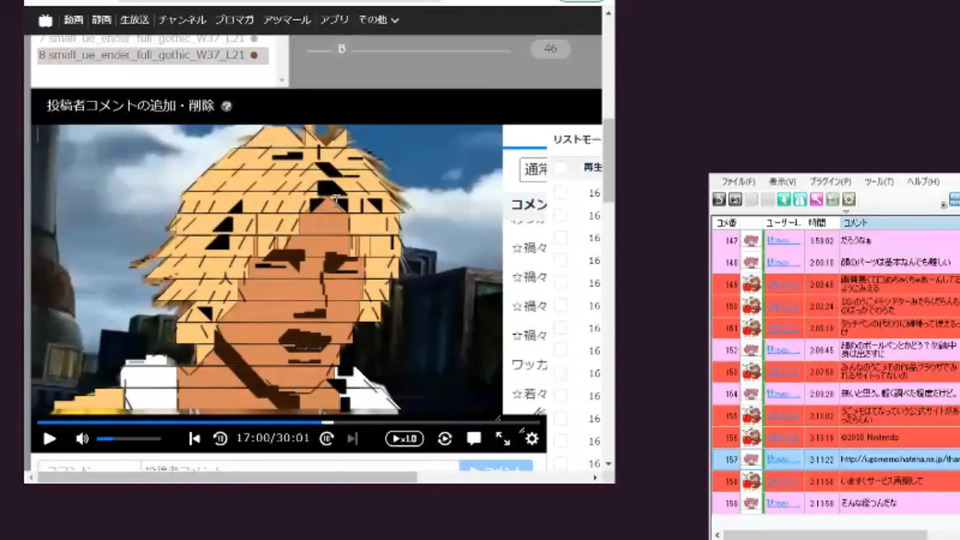Viewport: 960px width, 540px height.
Task: Go to 生放送 in the top navigation
Action: coord(134,20)
